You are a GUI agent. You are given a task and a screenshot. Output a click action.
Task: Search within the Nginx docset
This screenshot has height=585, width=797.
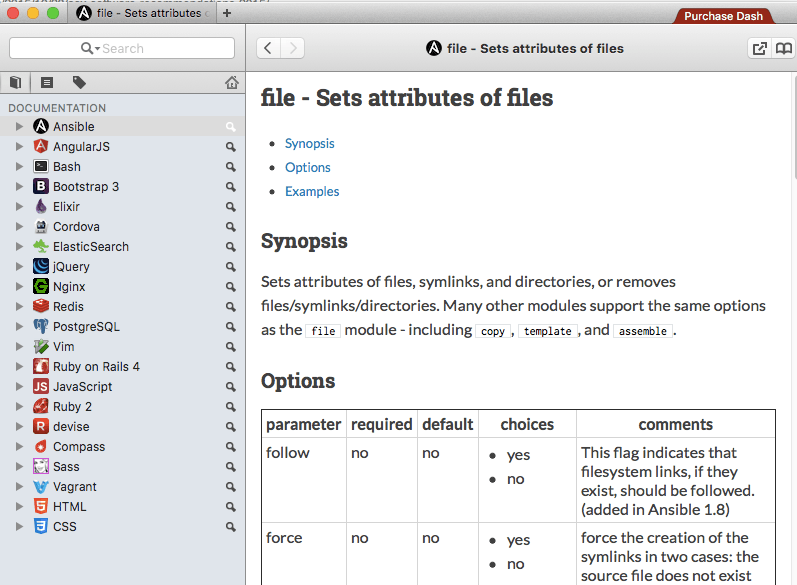(231, 287)
